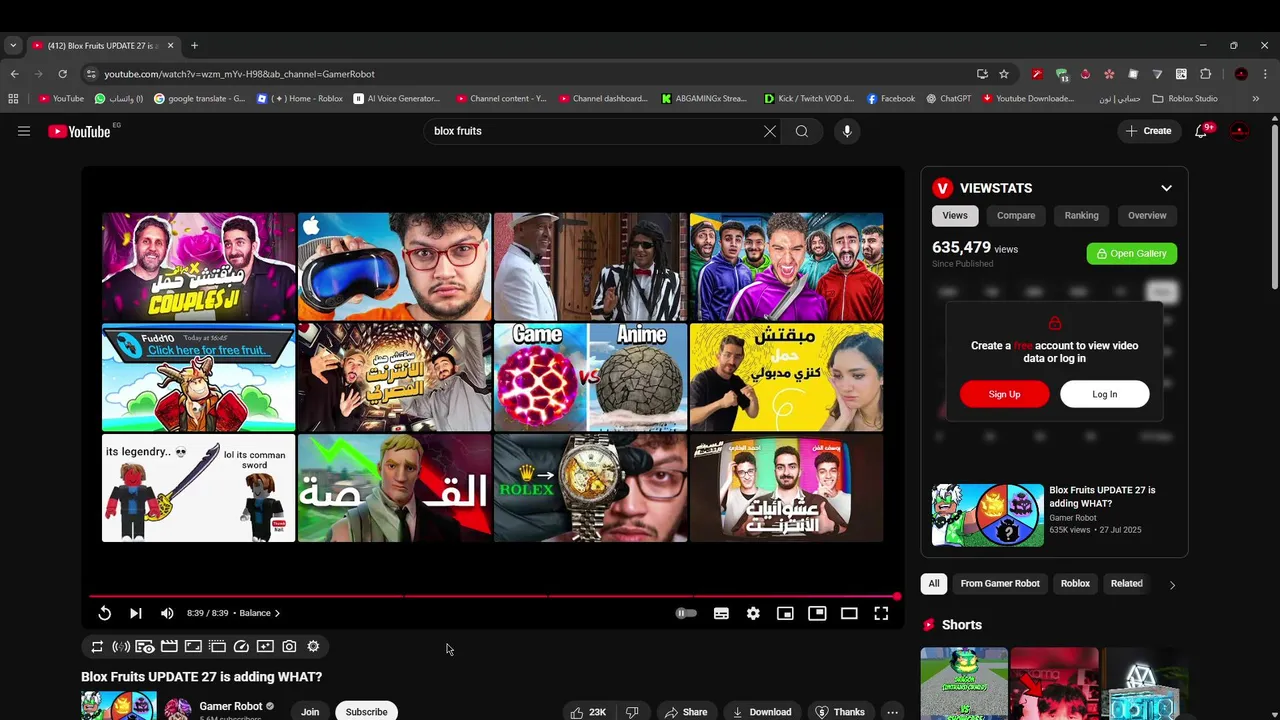Click the clapperboard cinema mode icon
Image resolution: width=1280 pixels, height=720 pixels.
(x=169, y=647)
